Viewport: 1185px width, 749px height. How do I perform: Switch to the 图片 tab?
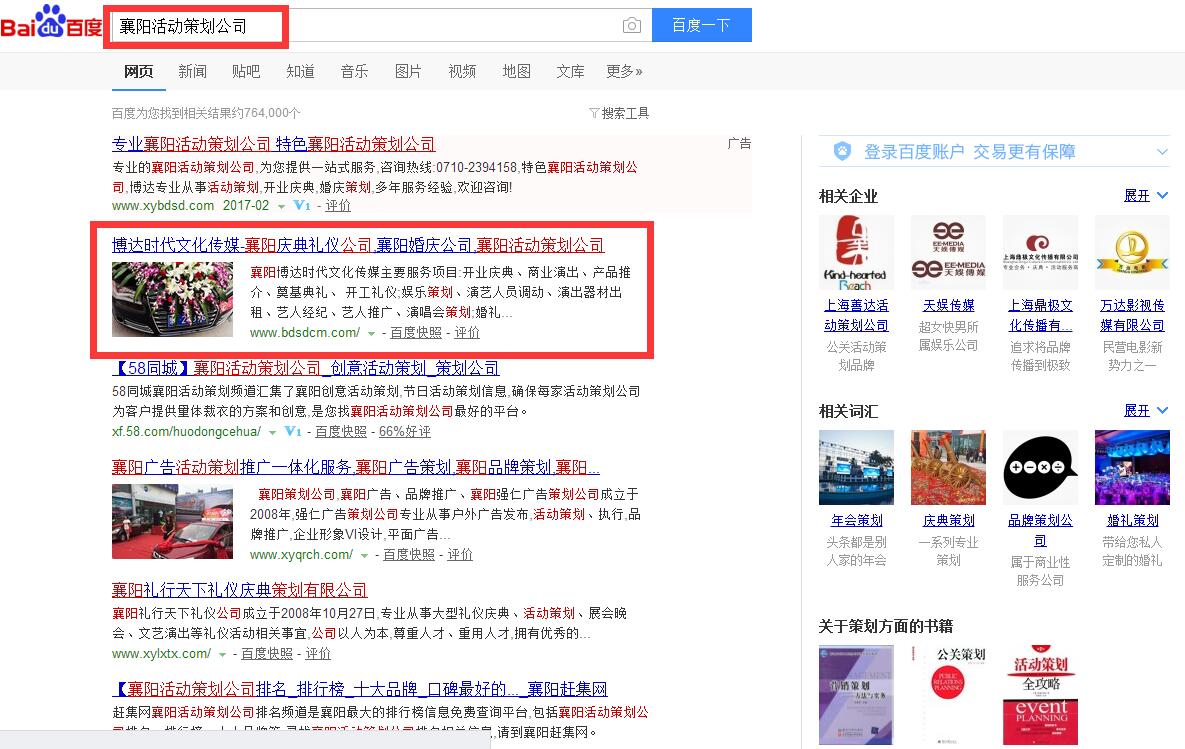[408, 71]
